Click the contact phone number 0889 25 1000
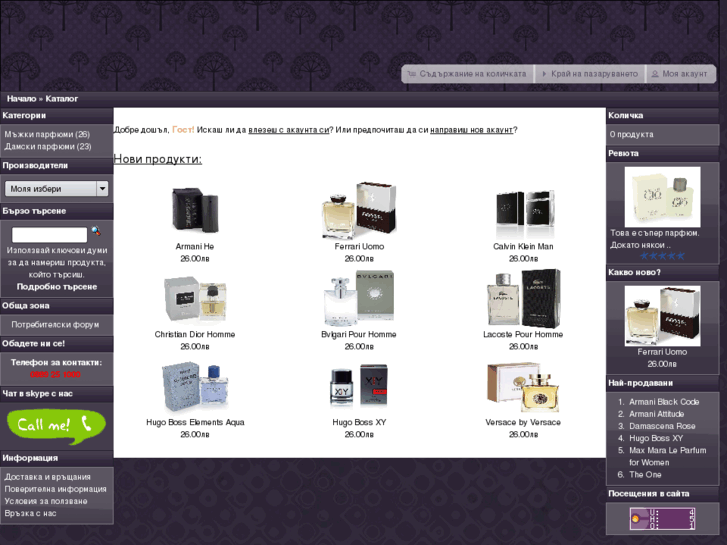Viewport: 727px width, 545px height. coord(55,374)
